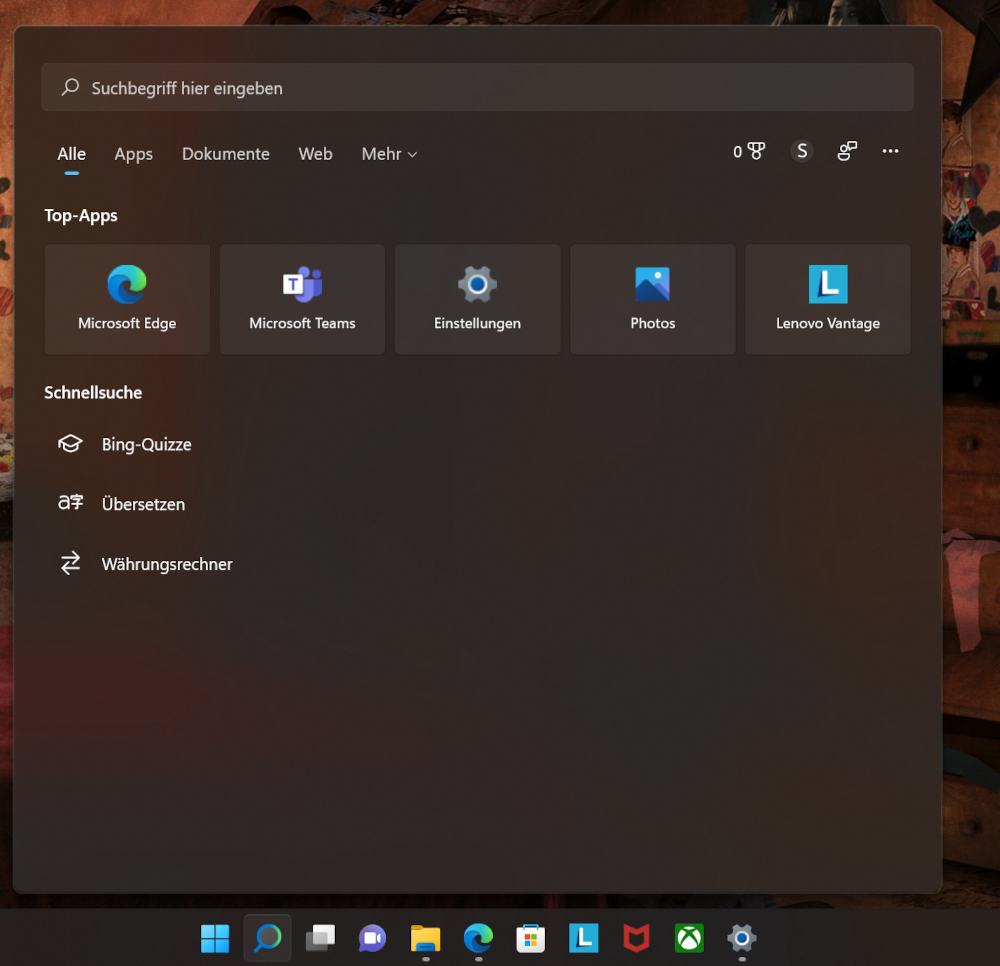Screen dimensions: 1000x966
Task: Switch to the Web tab
Action: (x=315, y=154)
